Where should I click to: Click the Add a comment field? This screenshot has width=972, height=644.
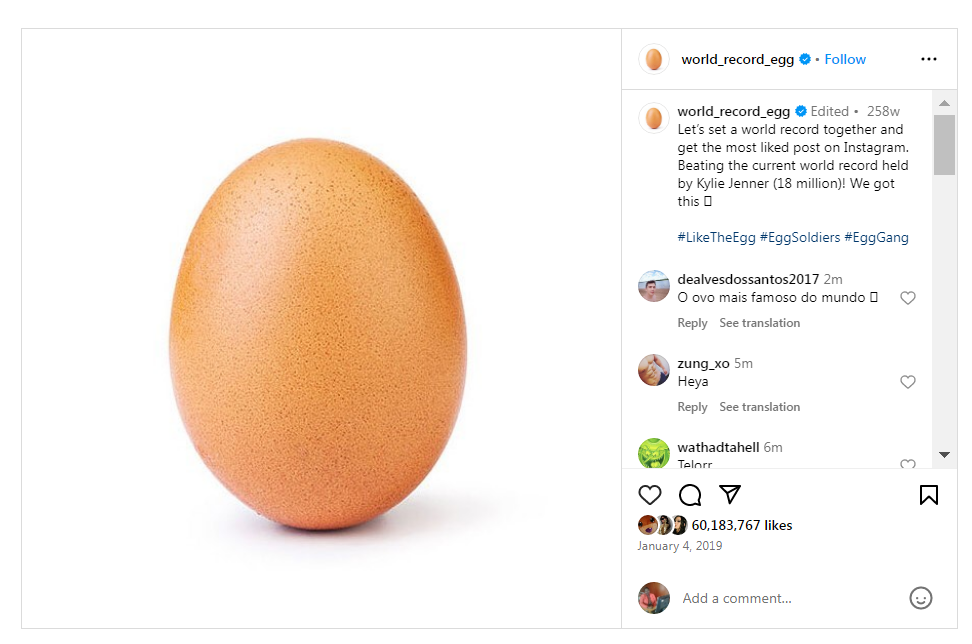(737, 598)
